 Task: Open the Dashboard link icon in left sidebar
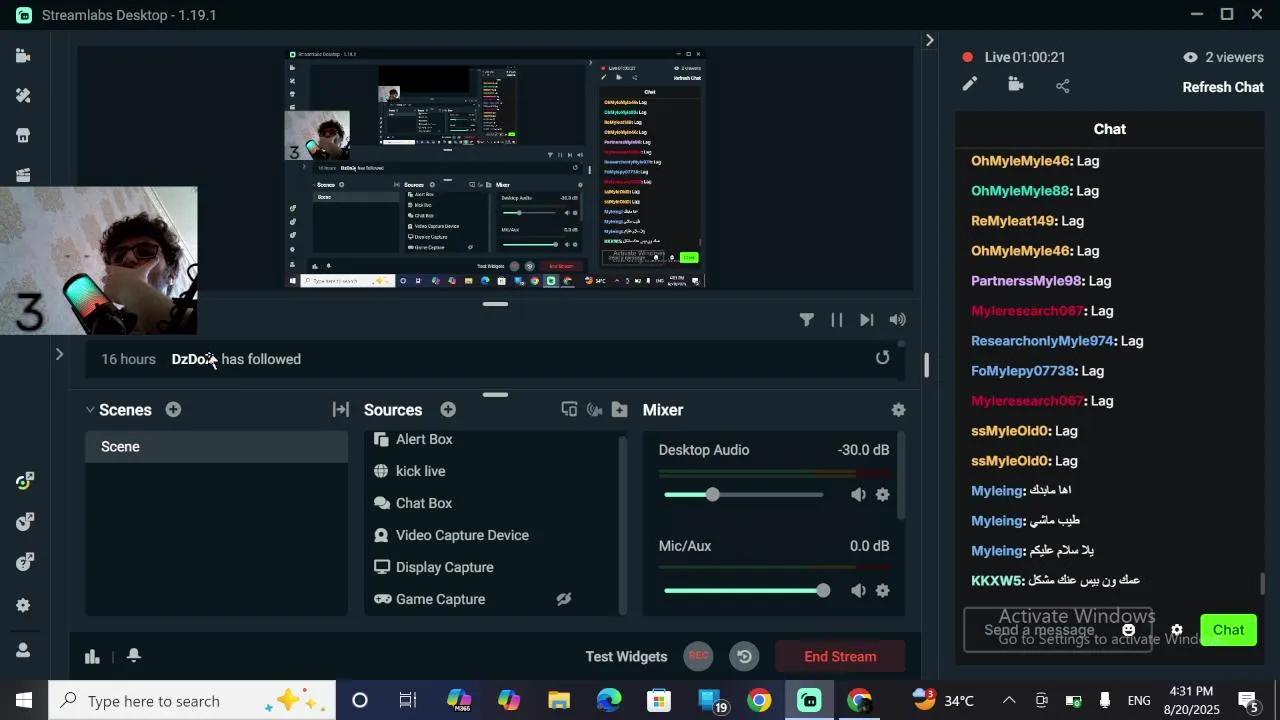(x=25, y=482)
